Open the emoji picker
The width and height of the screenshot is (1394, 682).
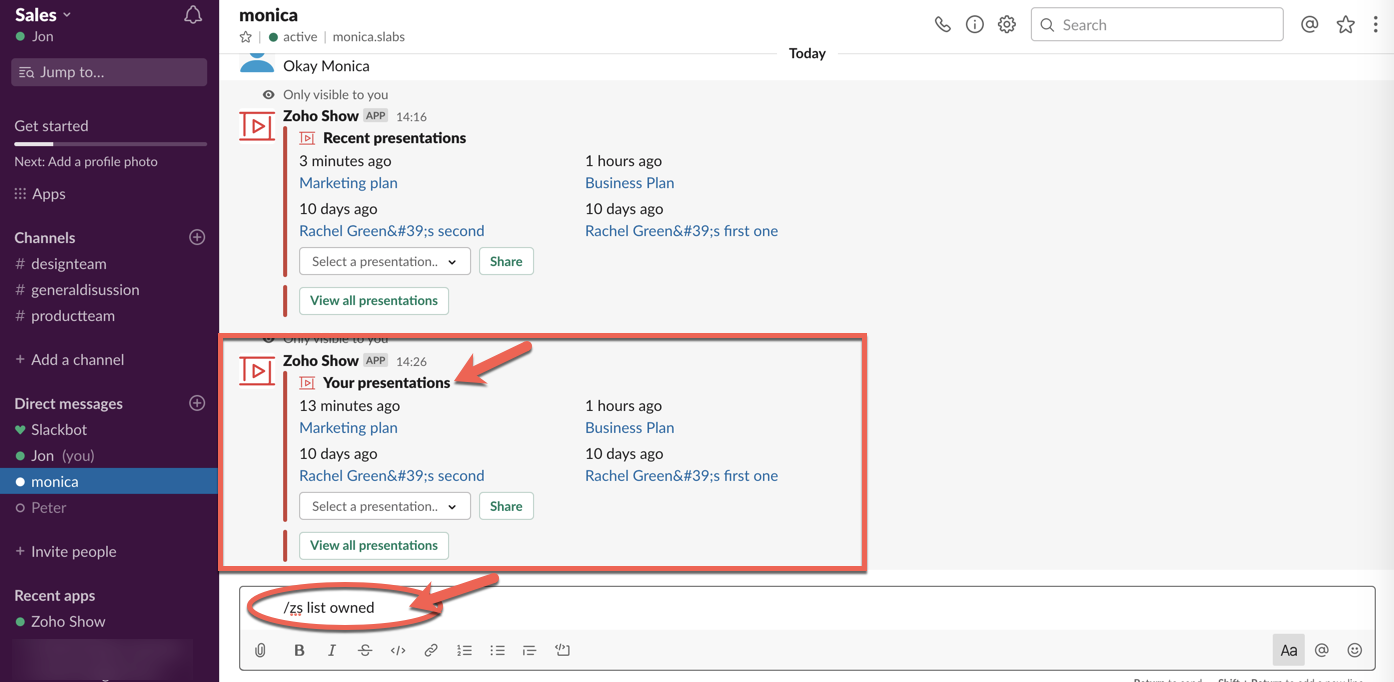click(1355, 650)
